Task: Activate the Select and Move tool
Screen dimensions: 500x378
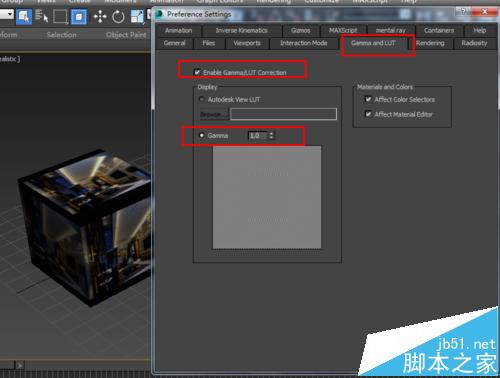Action: coord(100,16)
